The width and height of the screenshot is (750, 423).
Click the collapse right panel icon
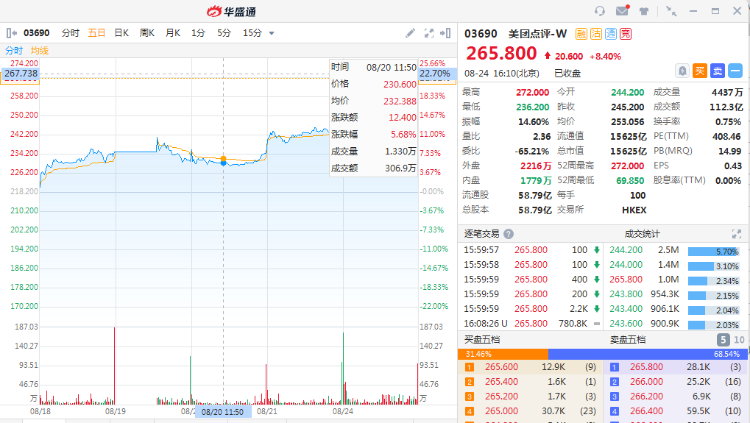(x=445, y=33)
